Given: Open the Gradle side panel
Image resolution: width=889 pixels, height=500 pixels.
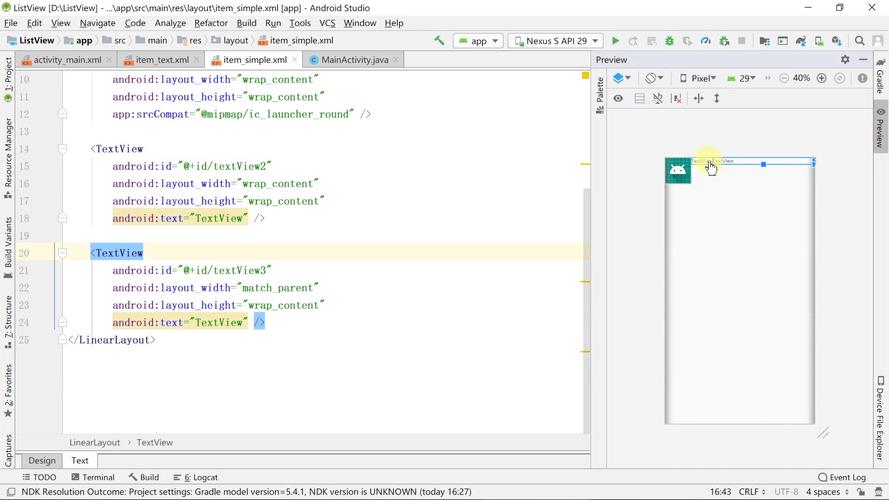Looking at the screenshot, I should pyautogui.click(x=880, y=76).
